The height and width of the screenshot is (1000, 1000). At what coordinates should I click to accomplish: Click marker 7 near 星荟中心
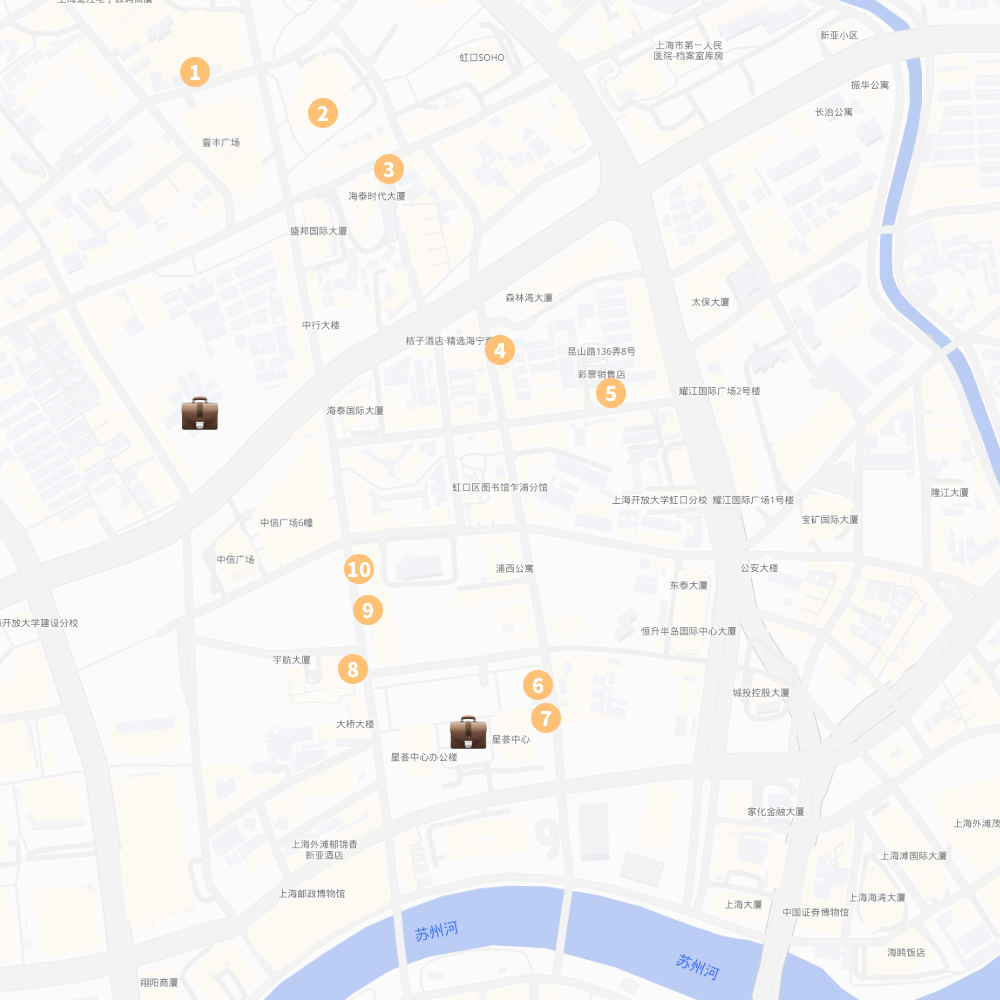coord(545,717)
